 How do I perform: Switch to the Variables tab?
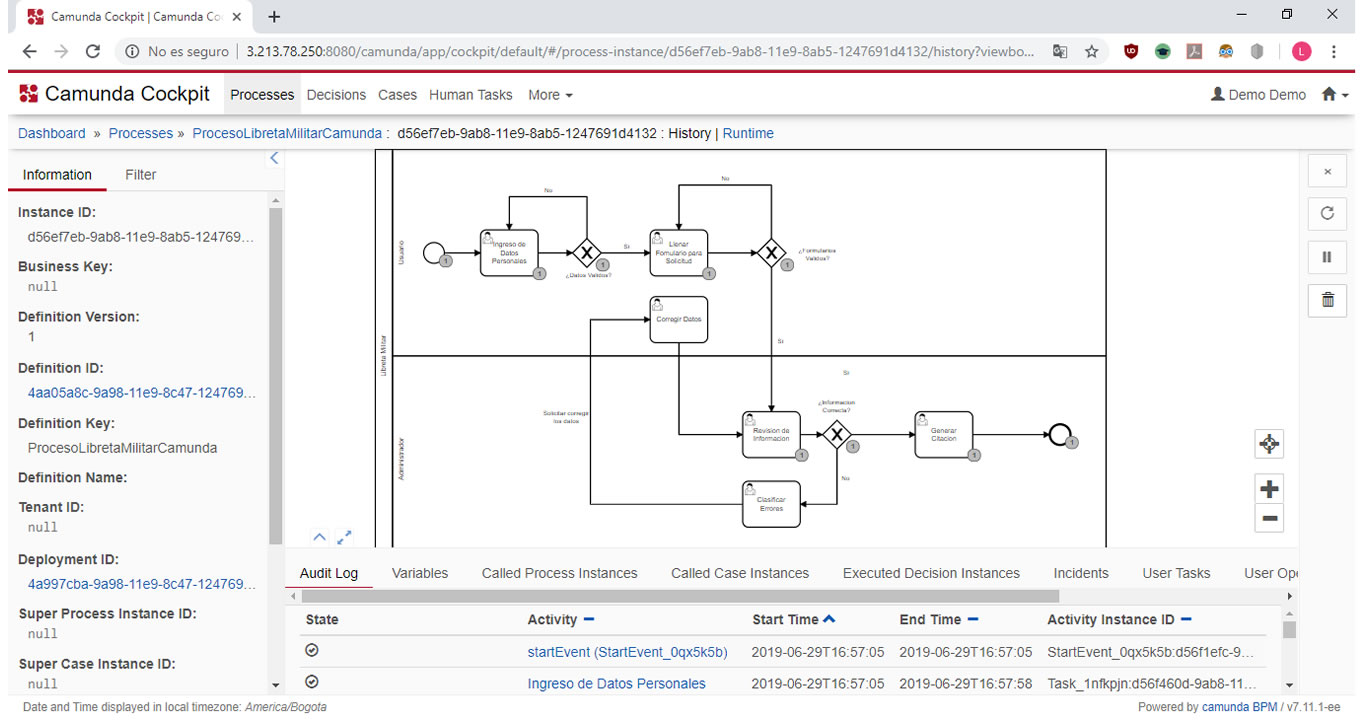tap(420, 573)
